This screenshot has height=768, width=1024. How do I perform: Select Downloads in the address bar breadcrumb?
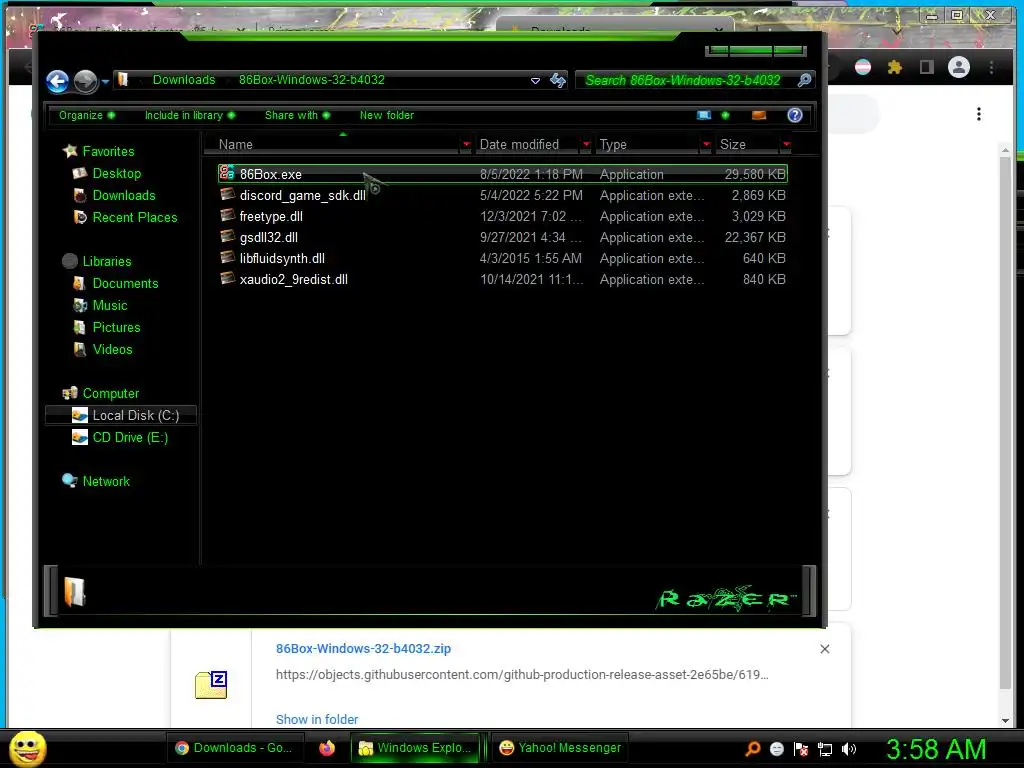[184, 80]
